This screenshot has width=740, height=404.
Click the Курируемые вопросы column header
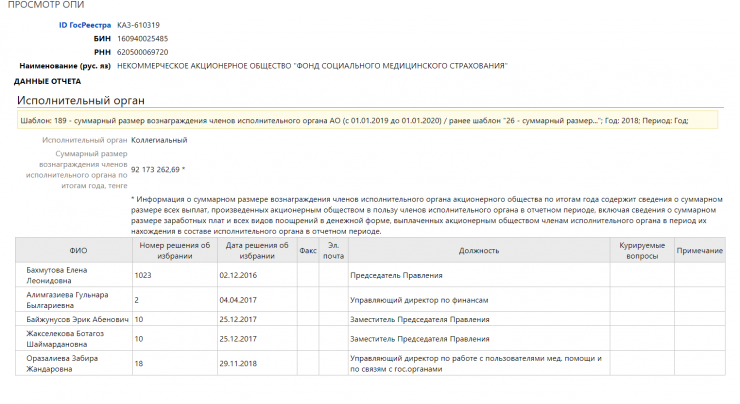pos(641,250)
